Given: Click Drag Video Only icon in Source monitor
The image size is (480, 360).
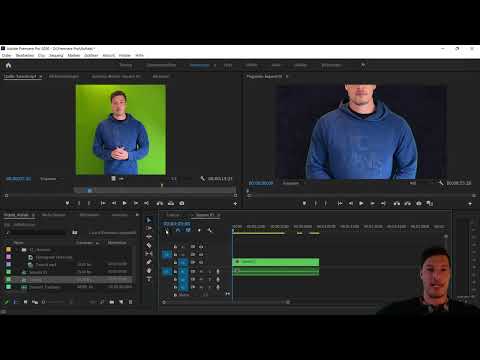Looking at the screenshot, I should click(x=114, y=179).
